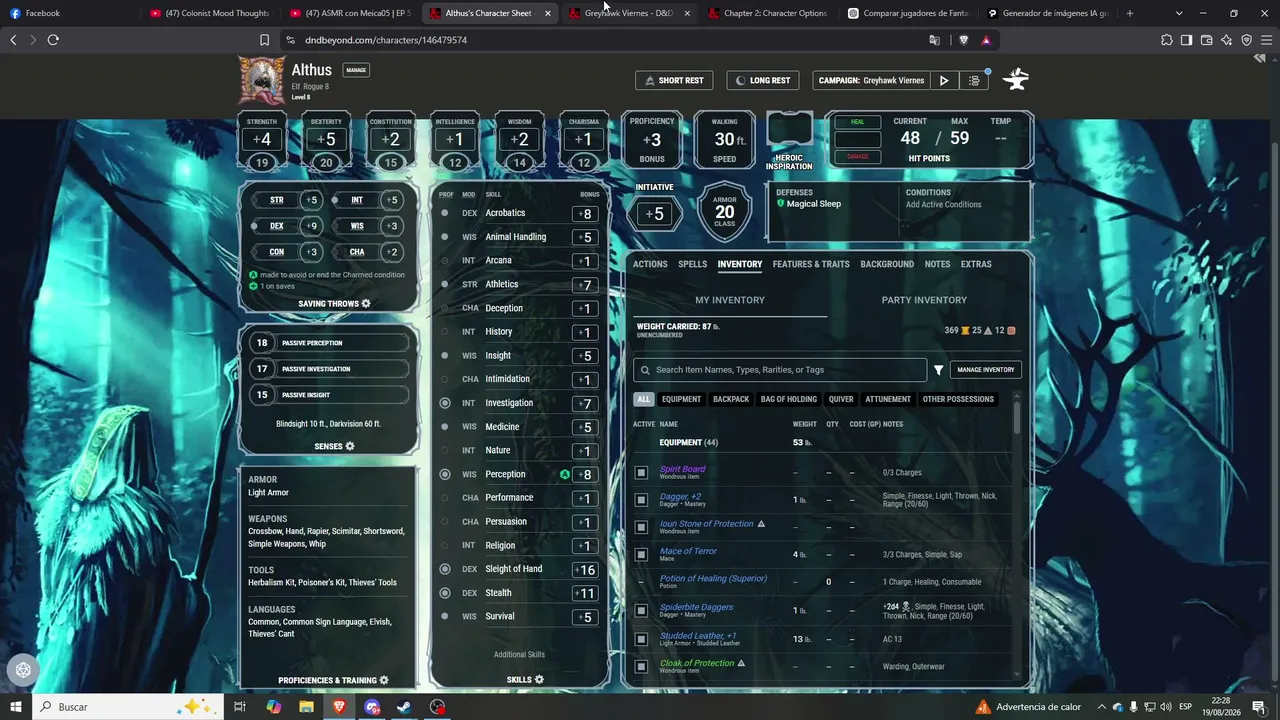Toggle Heroic Inspiration box

click(x=789, y=131)
